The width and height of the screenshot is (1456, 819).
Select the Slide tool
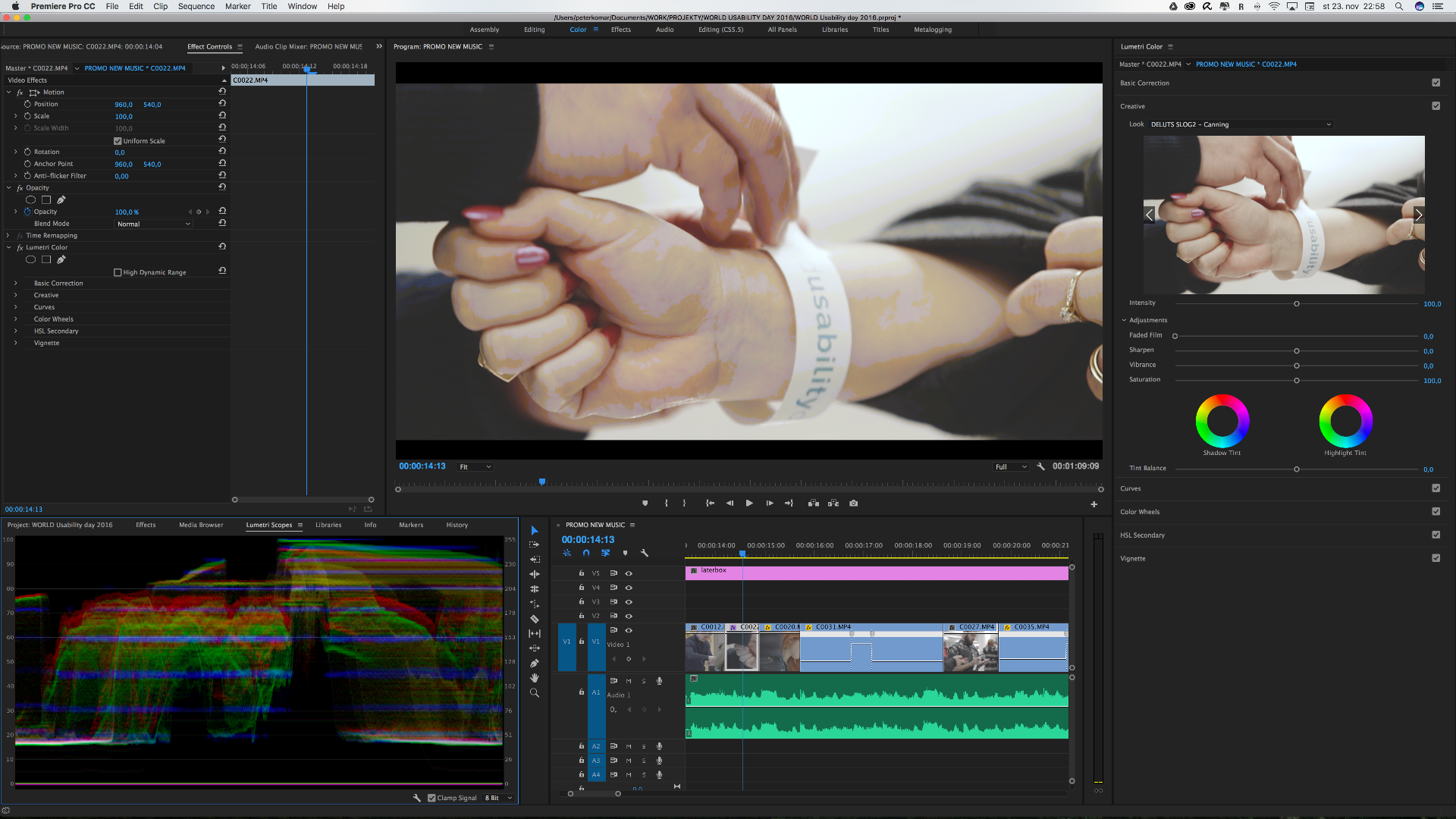pos(535,648)
